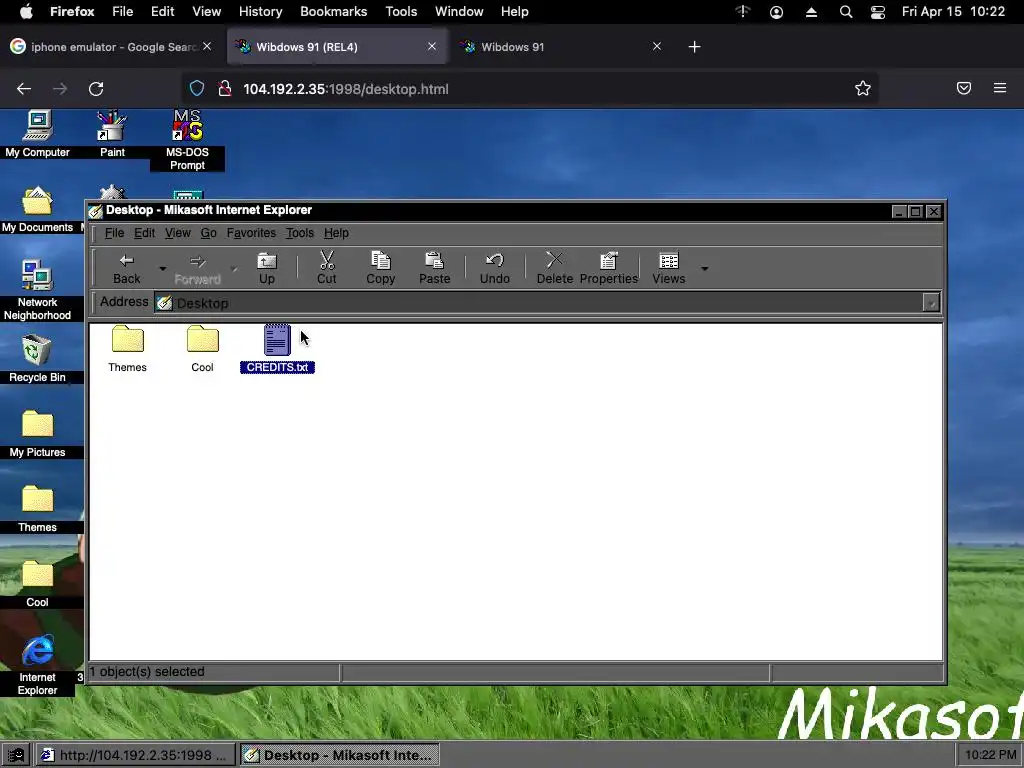
Task: Click the Views toolbar button
Action: tap(669, 268)
